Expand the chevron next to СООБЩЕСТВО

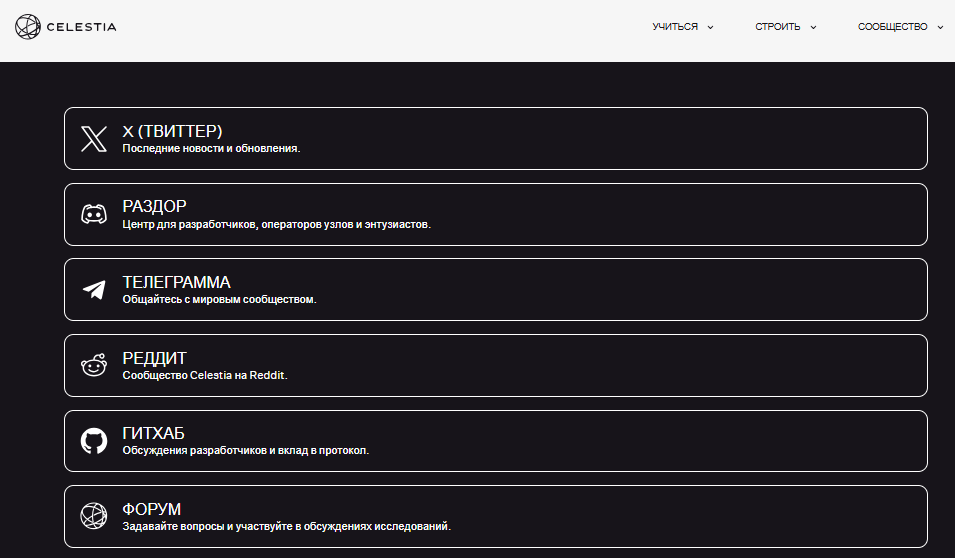[x=940, y=27]
